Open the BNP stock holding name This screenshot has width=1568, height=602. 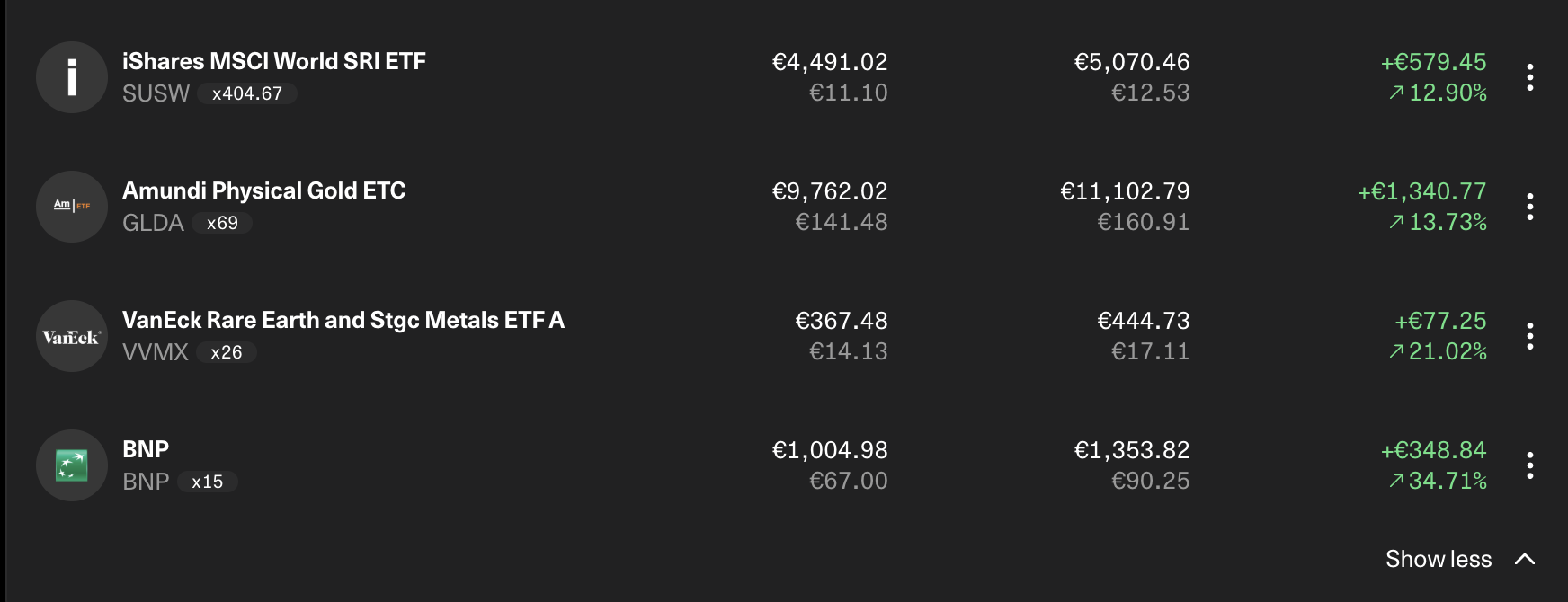point(146,449)
